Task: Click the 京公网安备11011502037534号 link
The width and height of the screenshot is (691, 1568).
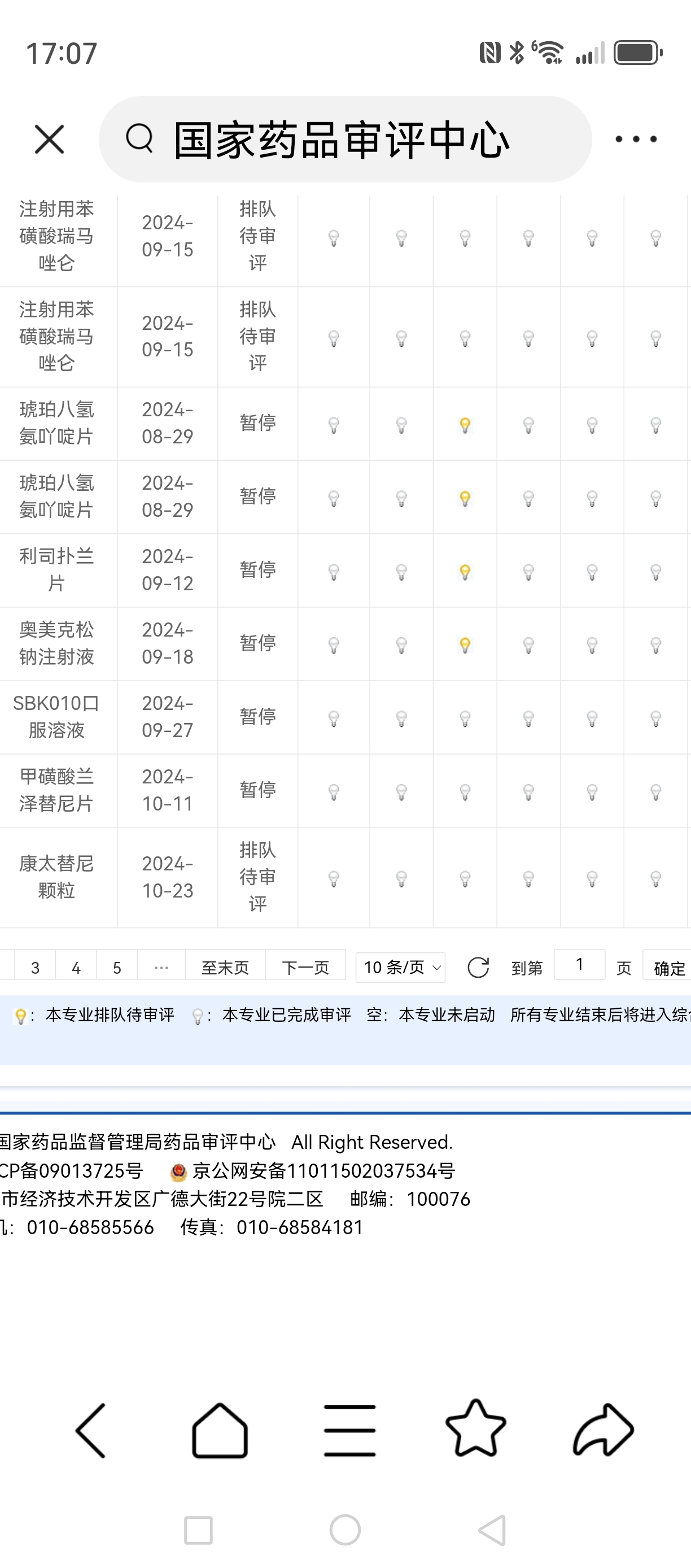Action: [x=323, y=1170]
